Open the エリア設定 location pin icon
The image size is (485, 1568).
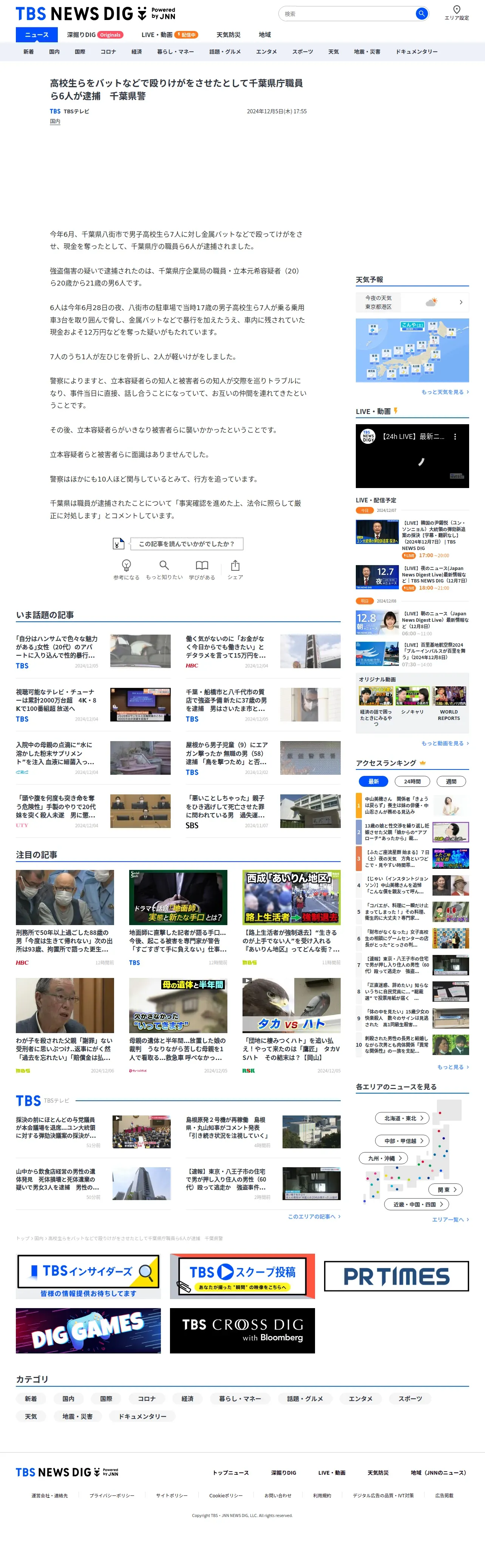[x=456, y=9]
